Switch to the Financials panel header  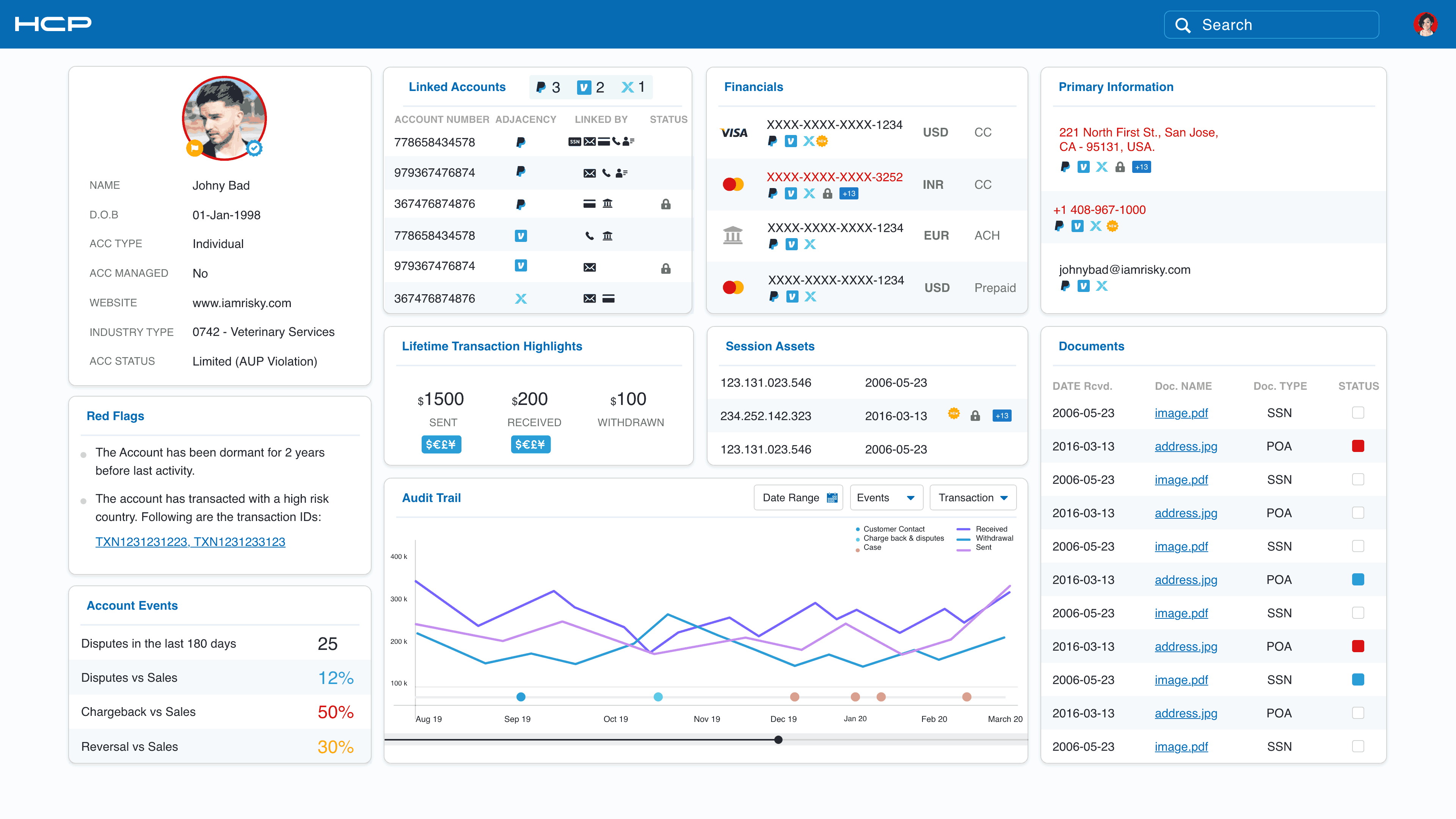coord(753,86)
